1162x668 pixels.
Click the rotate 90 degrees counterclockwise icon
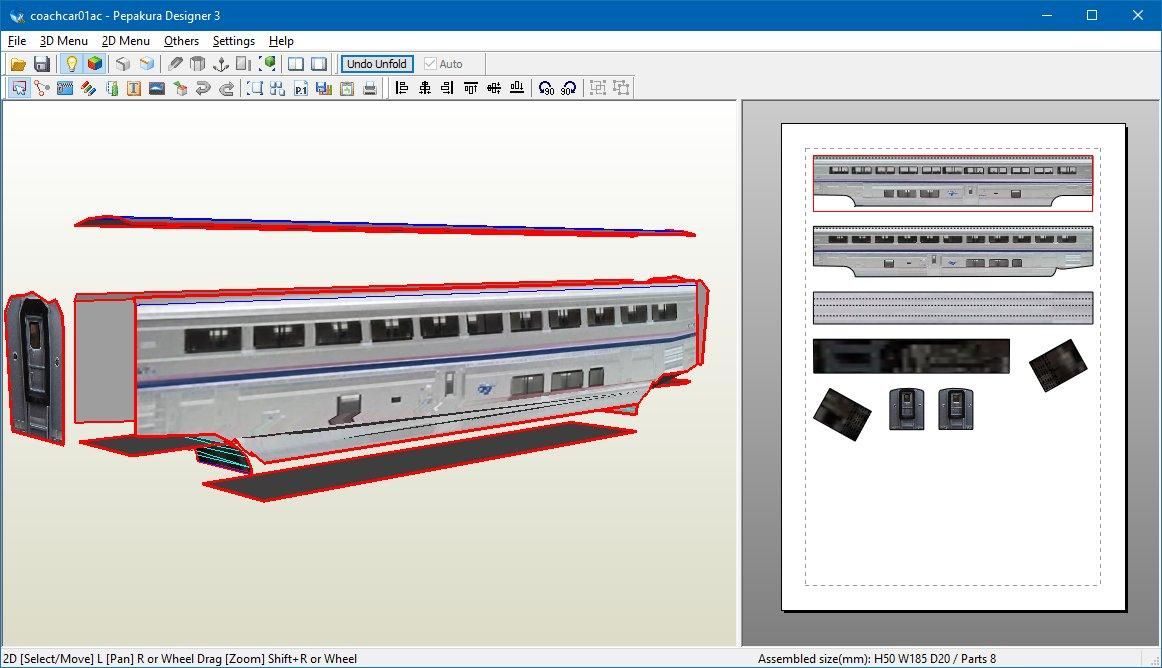click(x=546, y=88)
